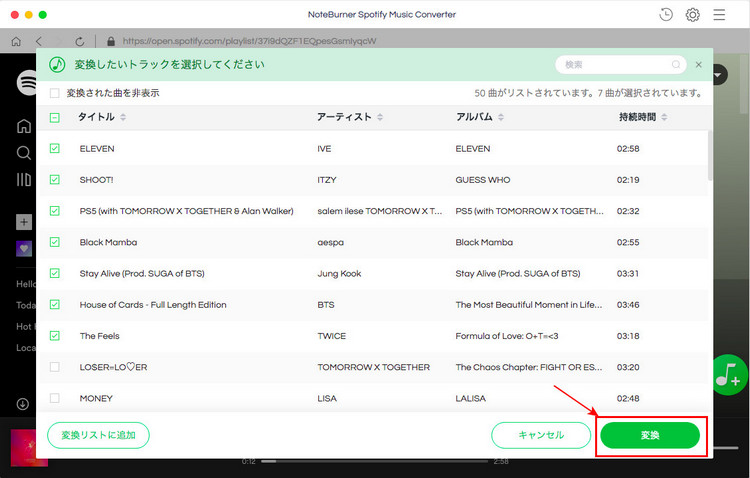Screen dimensions: 750x478
Task: Close the track selection dialog
Action: [x=699, y=65]
